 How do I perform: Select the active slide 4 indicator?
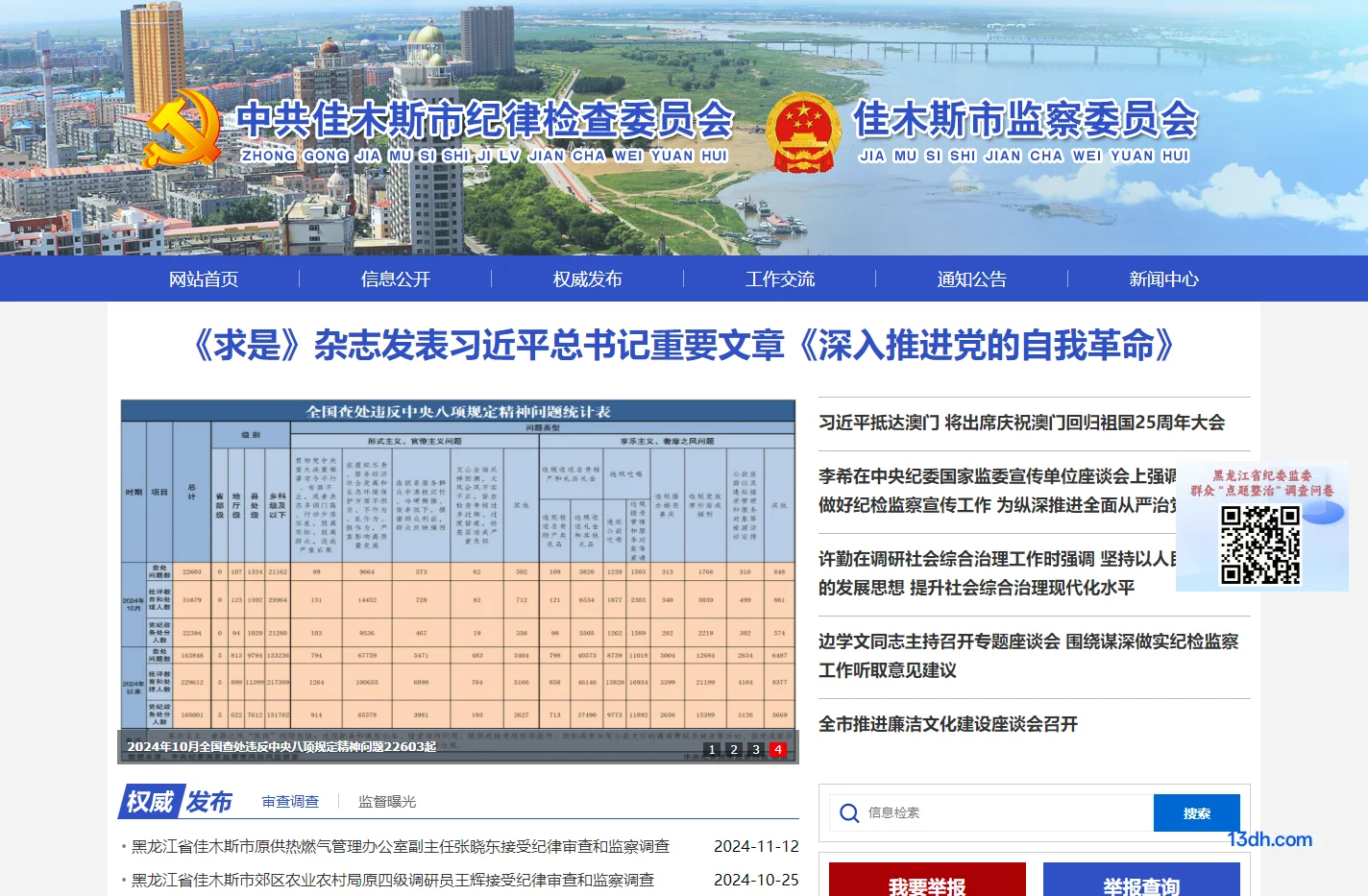point(778,749)
